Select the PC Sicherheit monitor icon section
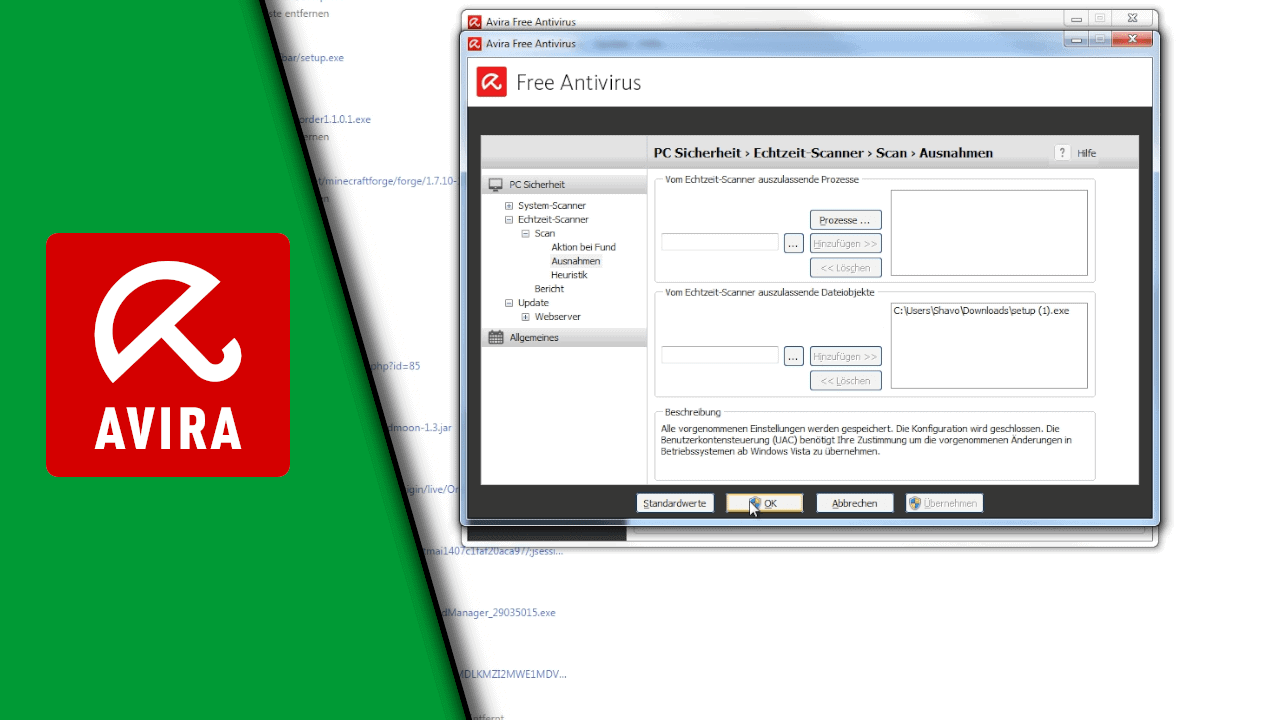This screenshot has height=720, width=1280. click(x=495, y=184)
